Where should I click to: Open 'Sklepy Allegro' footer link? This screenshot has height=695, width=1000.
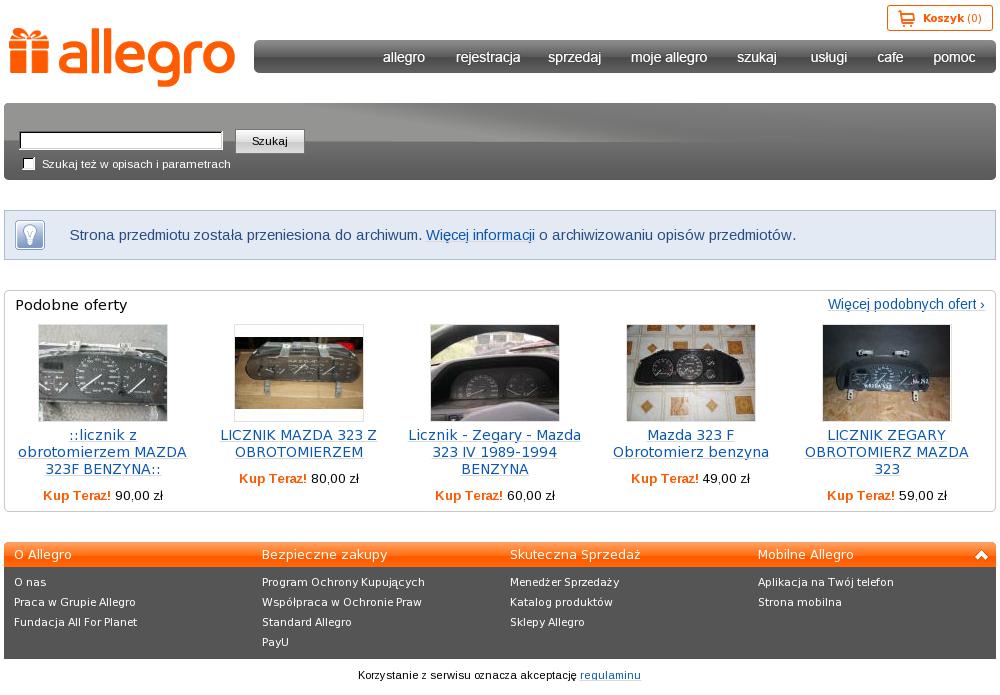(x=547, y=622)
